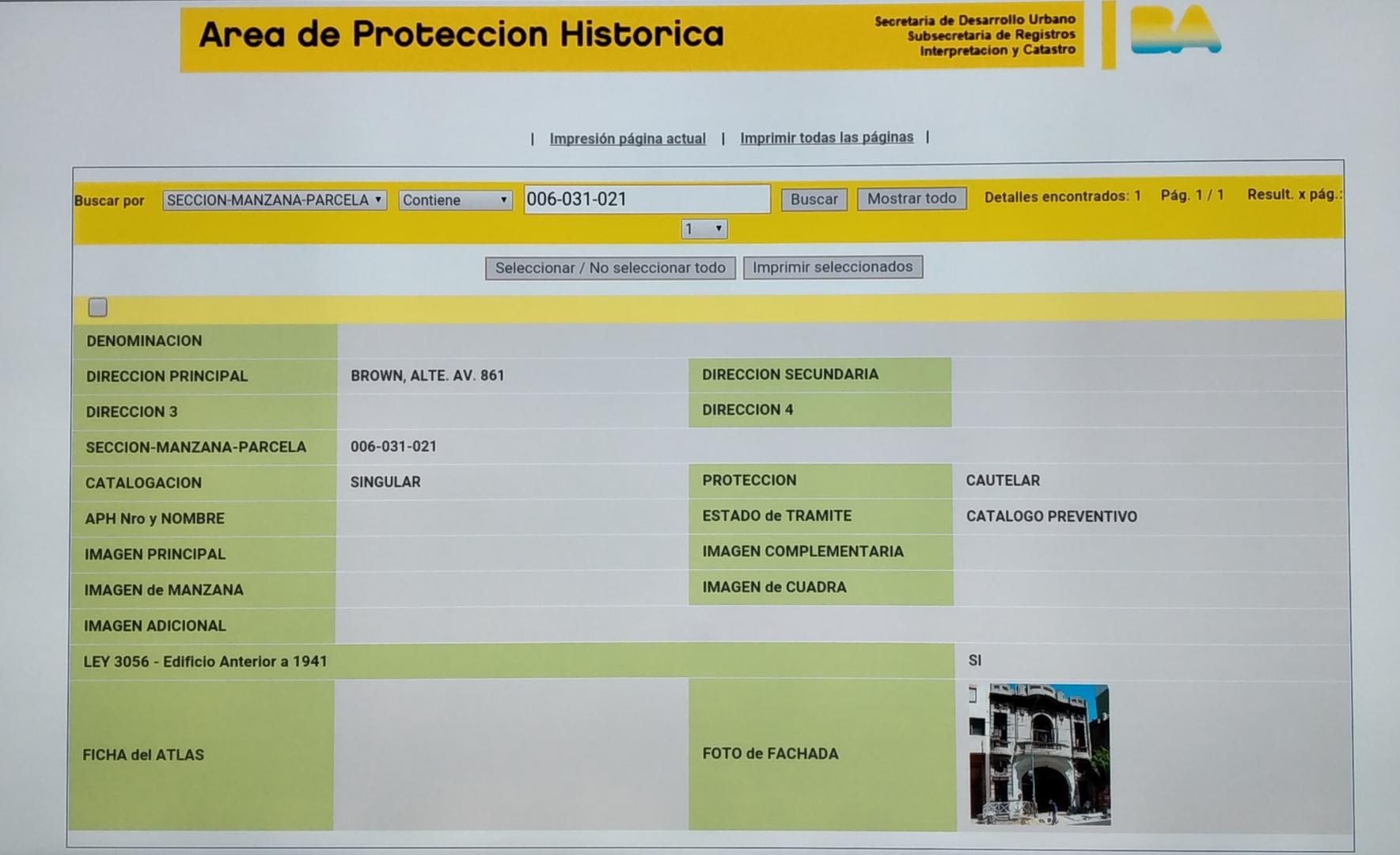Click the BA city logo
The image size is (1400, 855).
point(1174,32)
